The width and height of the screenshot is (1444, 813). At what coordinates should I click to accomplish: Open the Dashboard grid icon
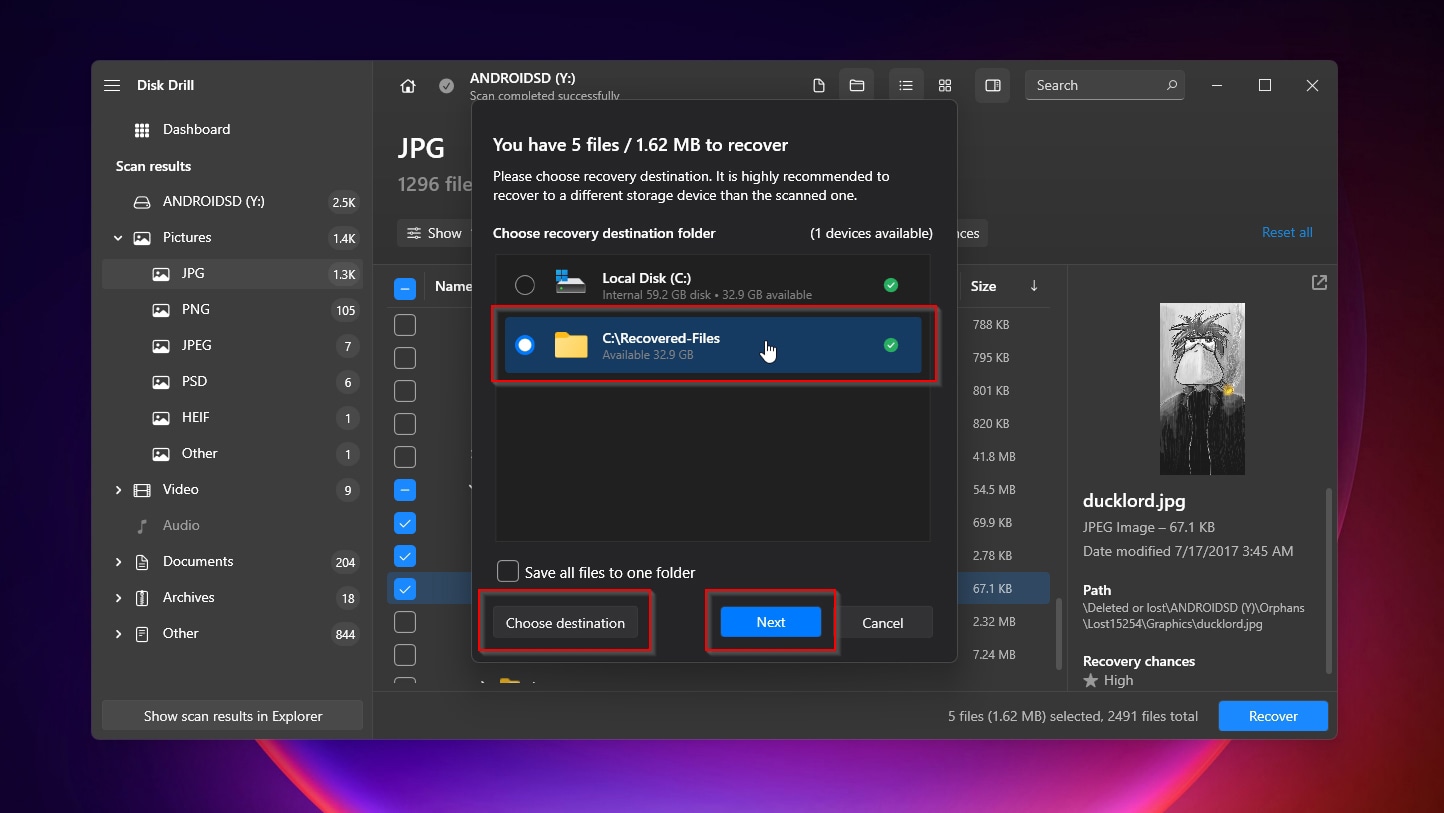click(x=142, y=130)
